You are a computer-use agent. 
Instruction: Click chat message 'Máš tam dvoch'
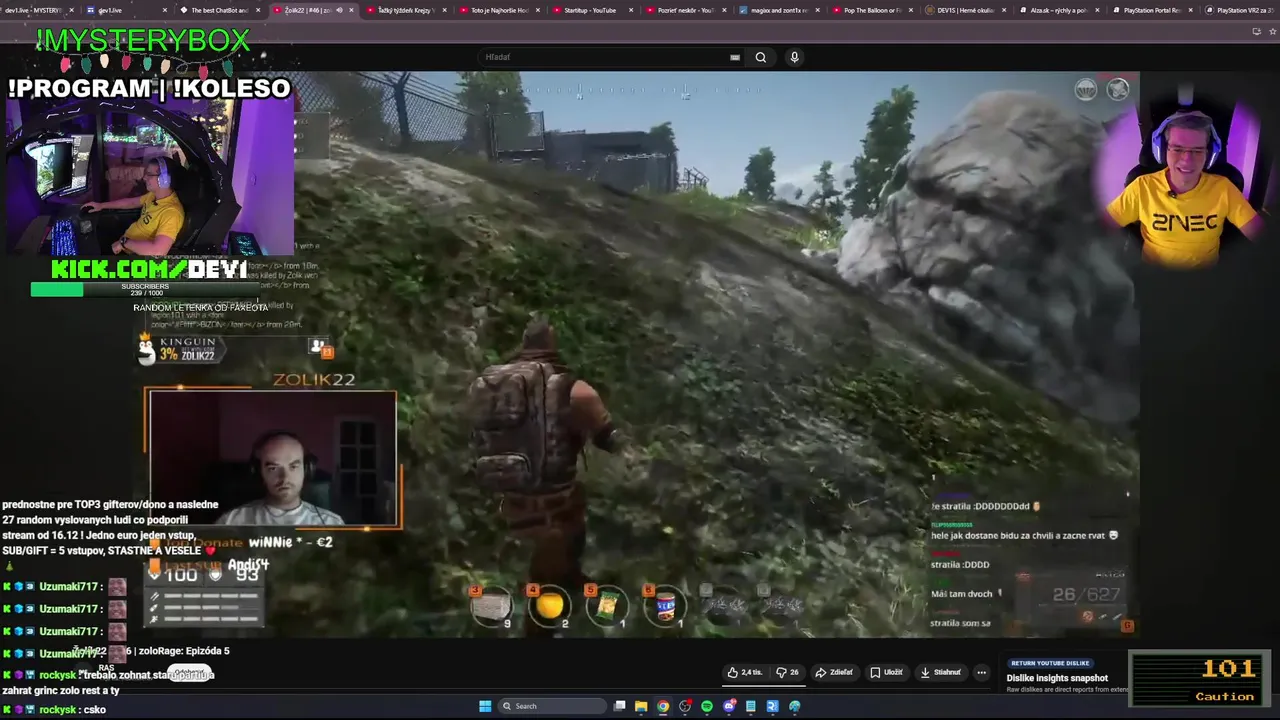(x=962, y=594)
